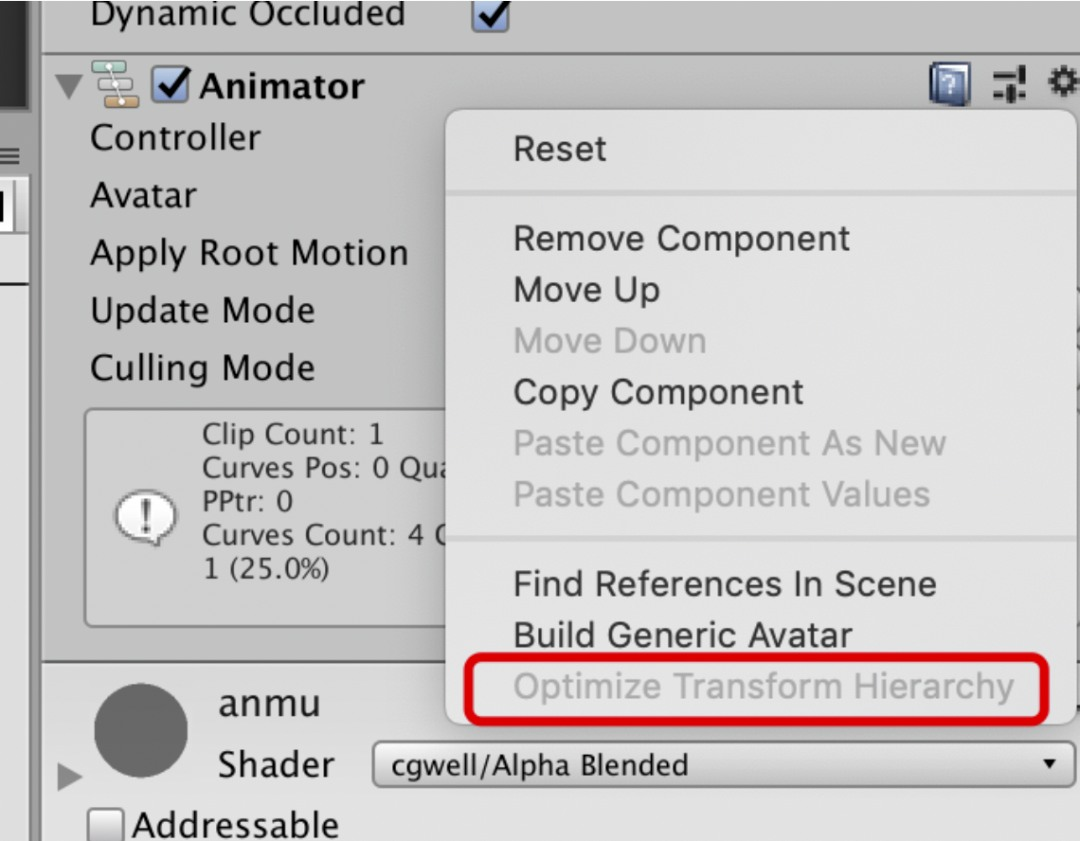
Task: Click the Apply Root Motion label
Action: click(x=249, y=253)
